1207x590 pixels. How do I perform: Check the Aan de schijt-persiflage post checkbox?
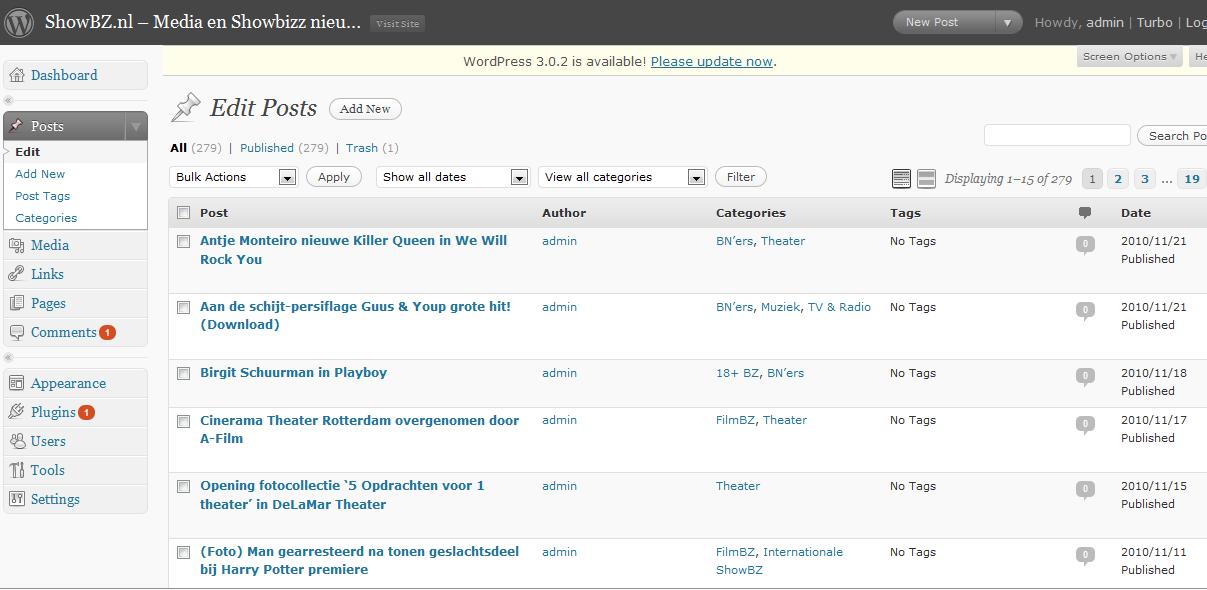(x=183, y=307)
